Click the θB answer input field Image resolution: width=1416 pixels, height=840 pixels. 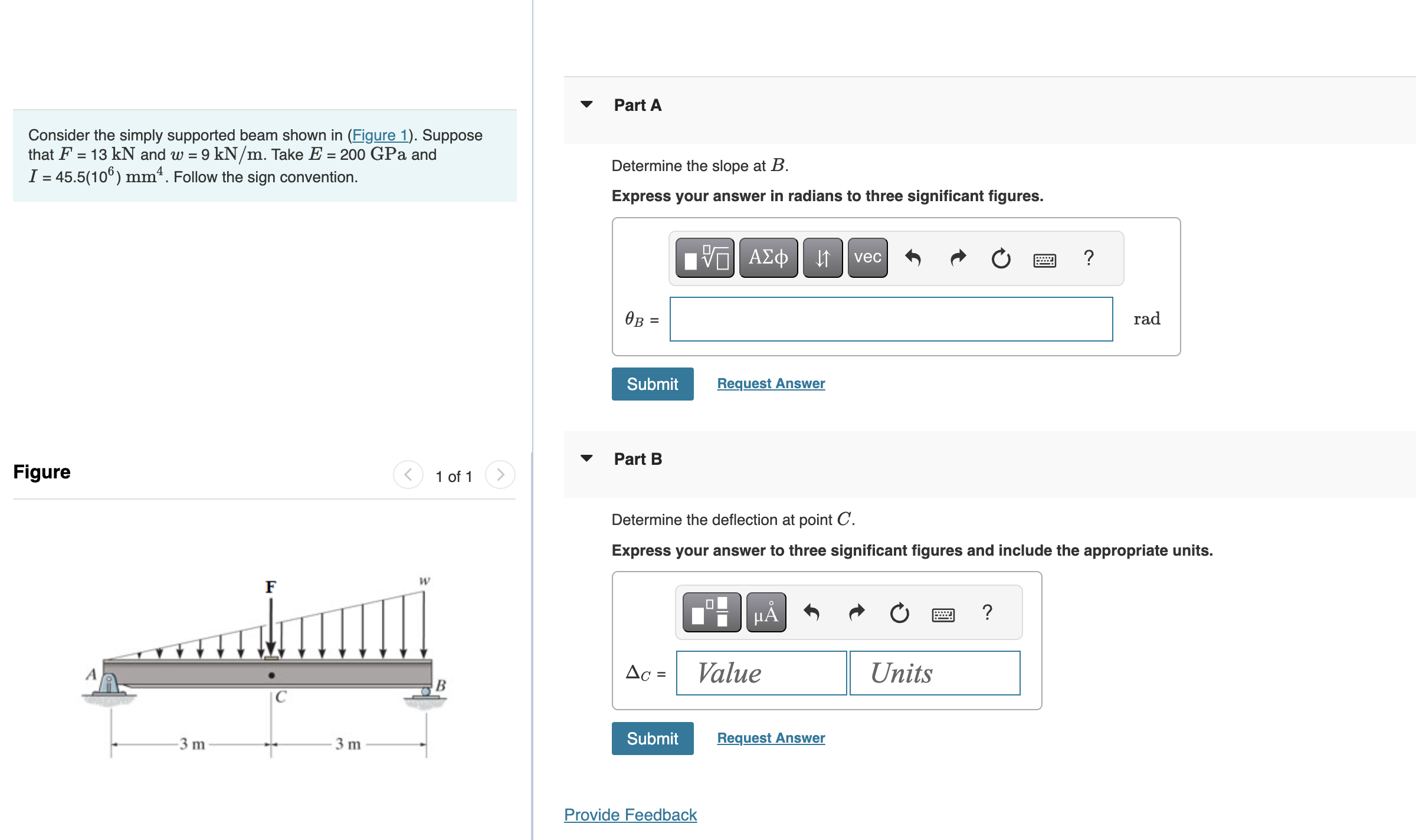(891, 319)
